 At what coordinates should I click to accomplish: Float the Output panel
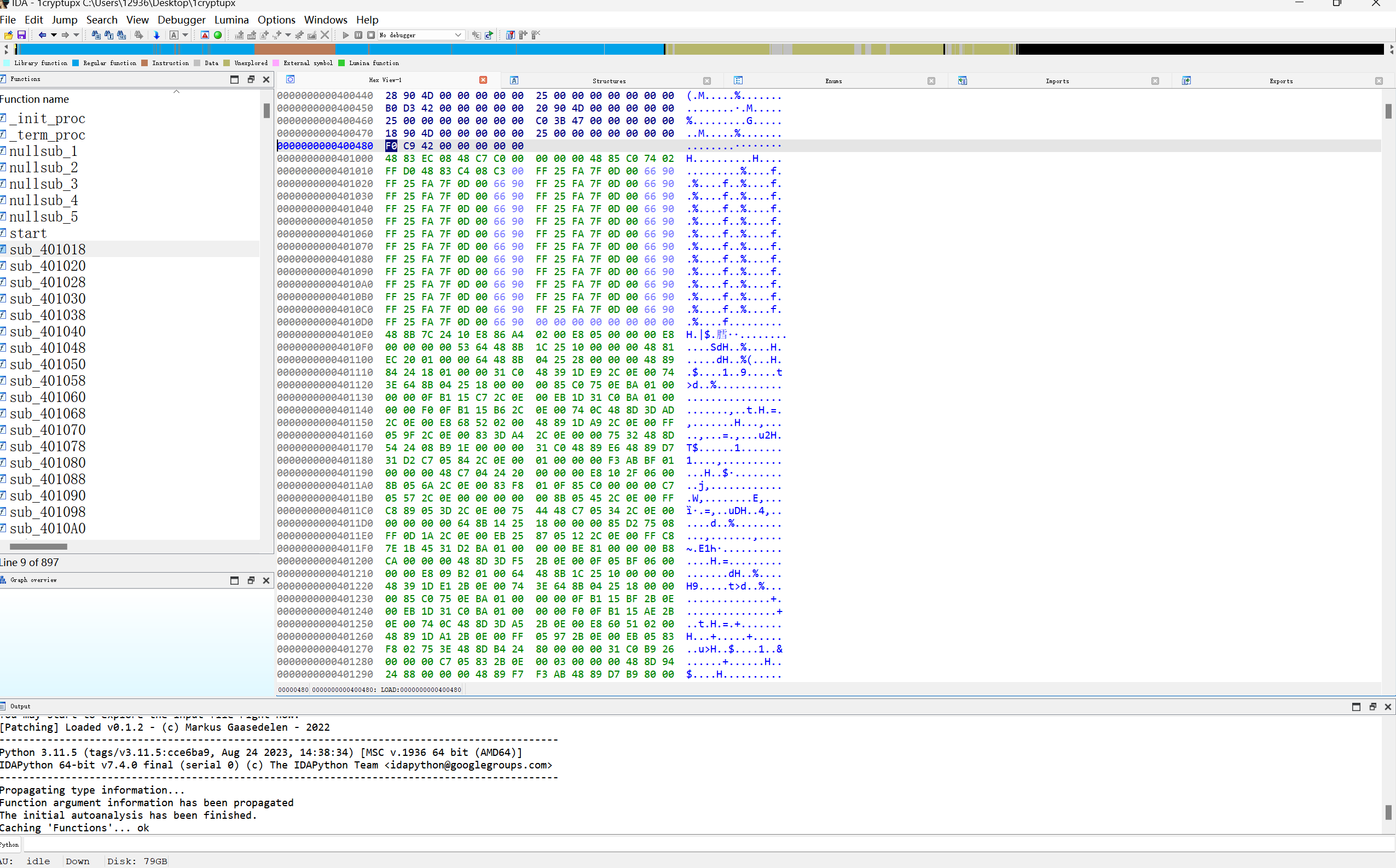[1372, 707]
